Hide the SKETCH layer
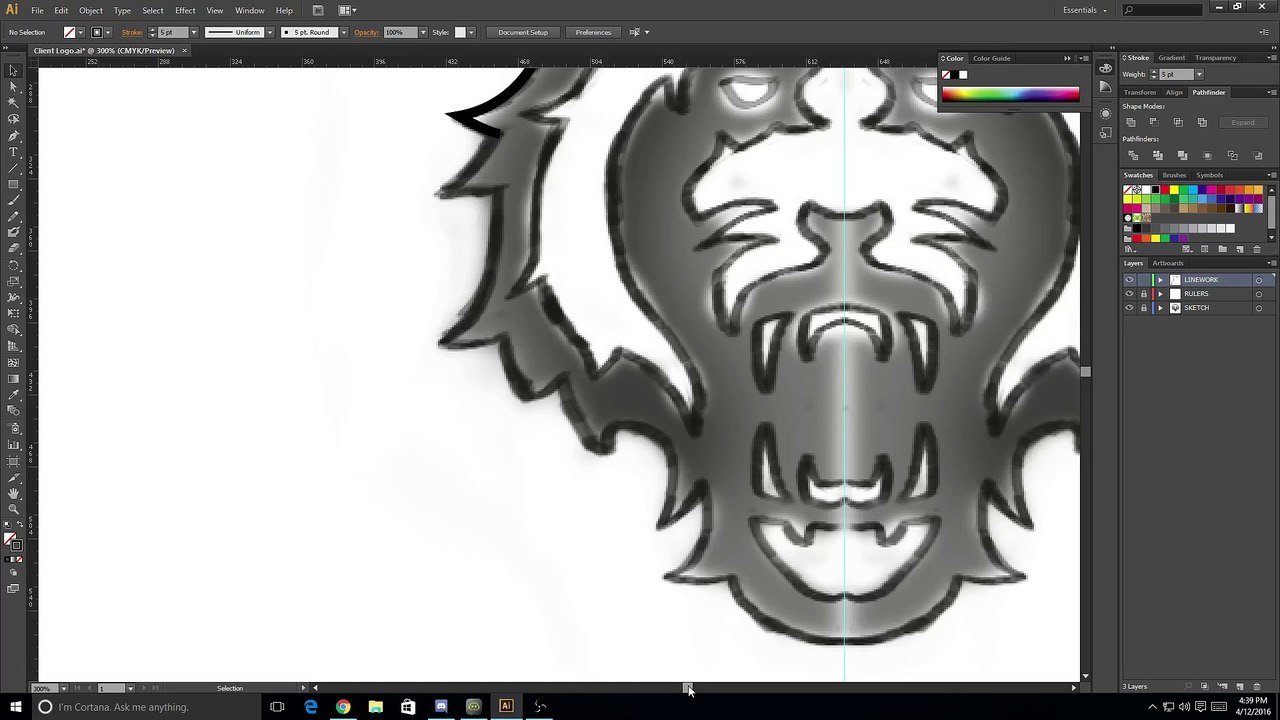Image resolution: width=1280 pixels, height=720 pixels. pyautogui.click(x=1130, y=308)
